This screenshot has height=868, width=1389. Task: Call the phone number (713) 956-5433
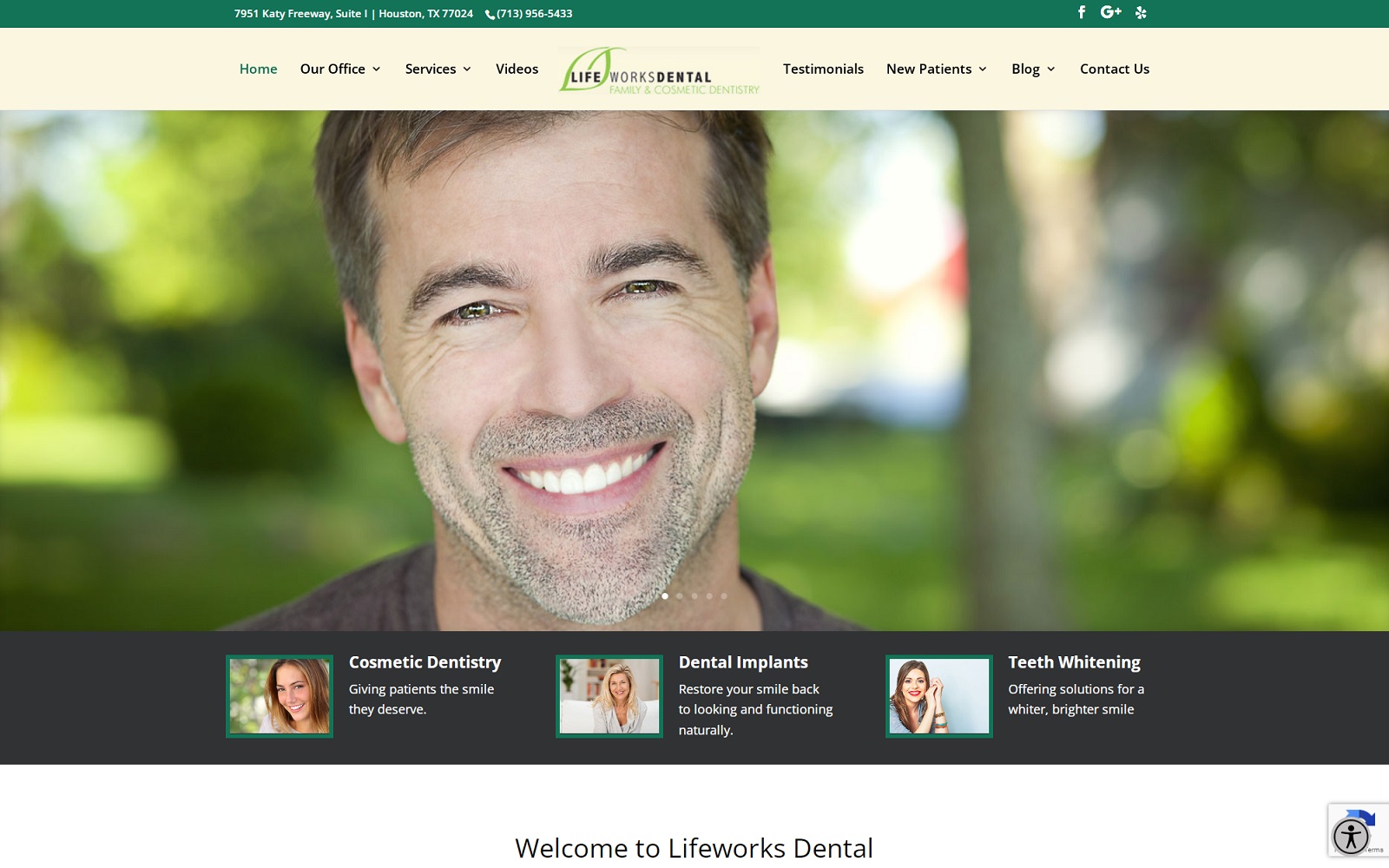click(x=535, y=14)
